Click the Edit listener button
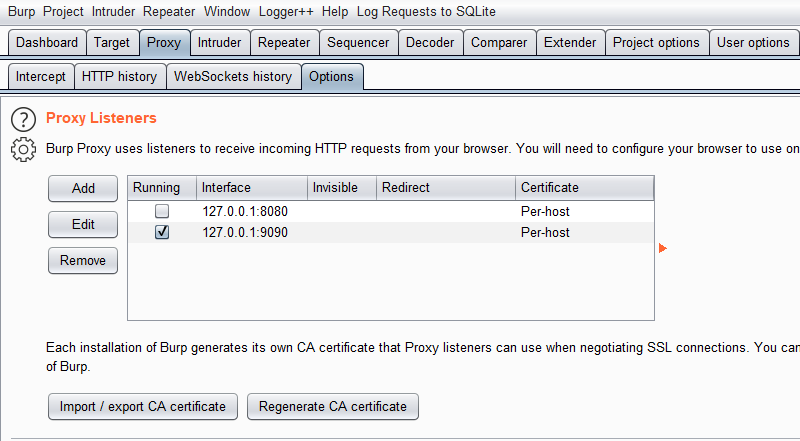The width and height of the screenshot is (800, 441). click(x=83, y=225)
